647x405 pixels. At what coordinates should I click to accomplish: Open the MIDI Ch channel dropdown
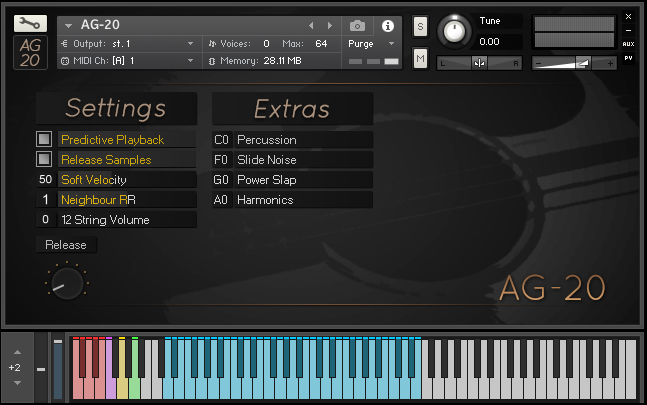coord(126,61)
